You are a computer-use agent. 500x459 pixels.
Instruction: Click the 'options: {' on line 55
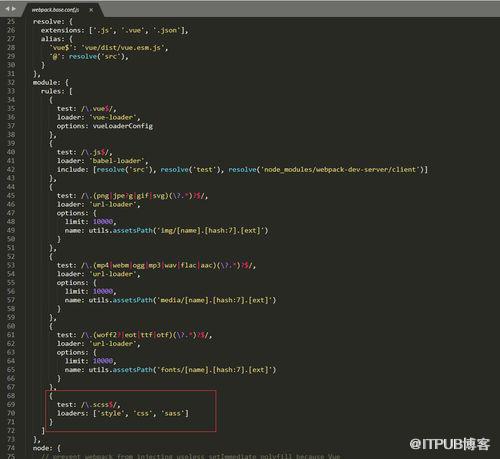point(76,283)
